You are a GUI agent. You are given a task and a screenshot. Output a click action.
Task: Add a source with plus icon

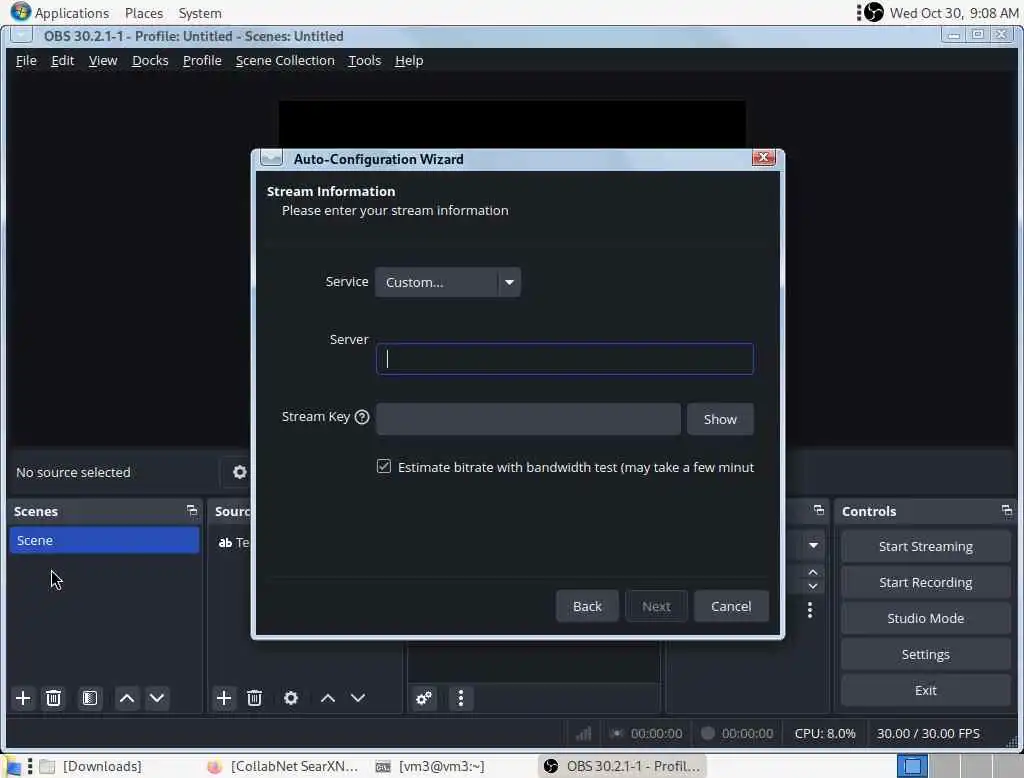(223, 698)
